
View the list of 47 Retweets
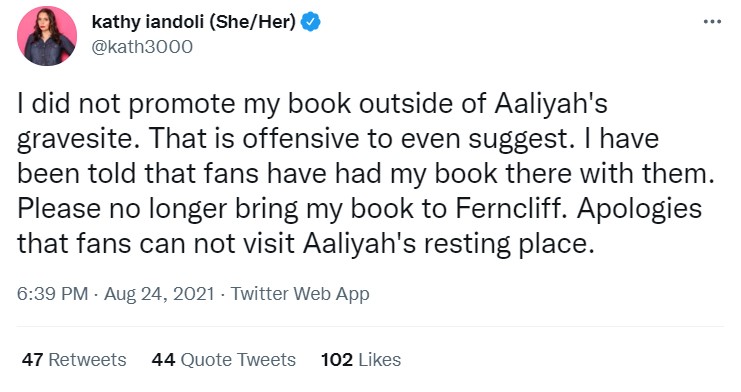click(x=74, y=360)
